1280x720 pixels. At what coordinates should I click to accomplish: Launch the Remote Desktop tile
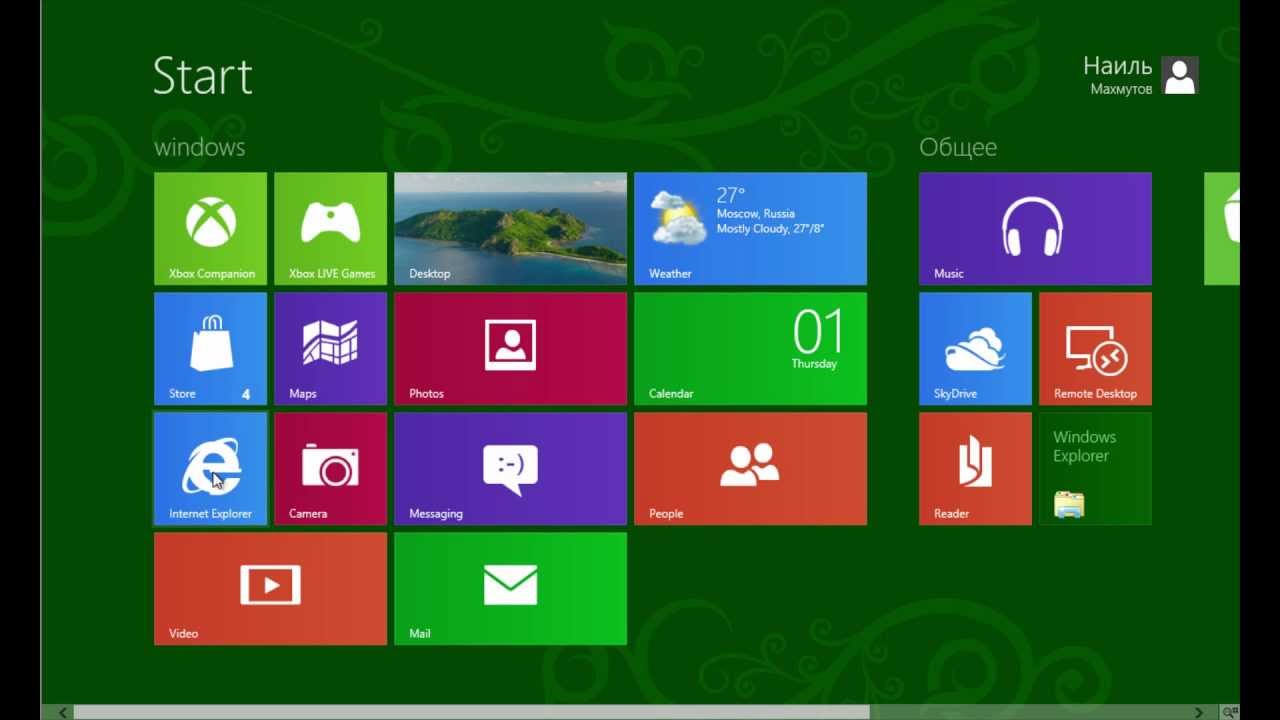[1095, 349]
